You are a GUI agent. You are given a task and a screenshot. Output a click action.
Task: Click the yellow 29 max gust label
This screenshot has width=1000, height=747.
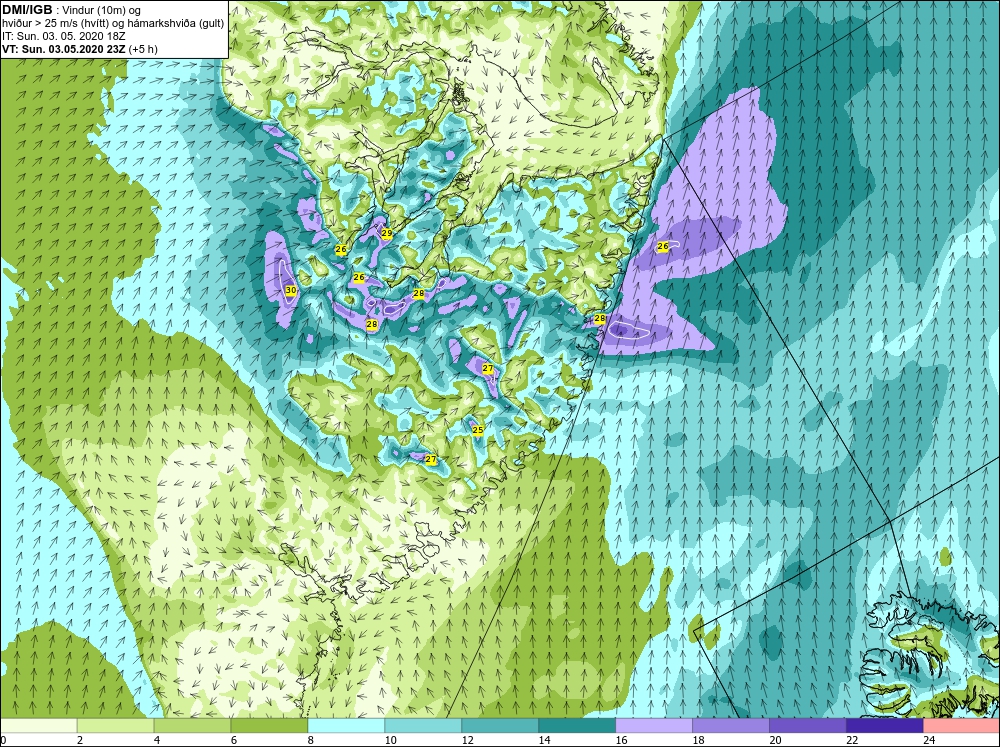(387, 233)
